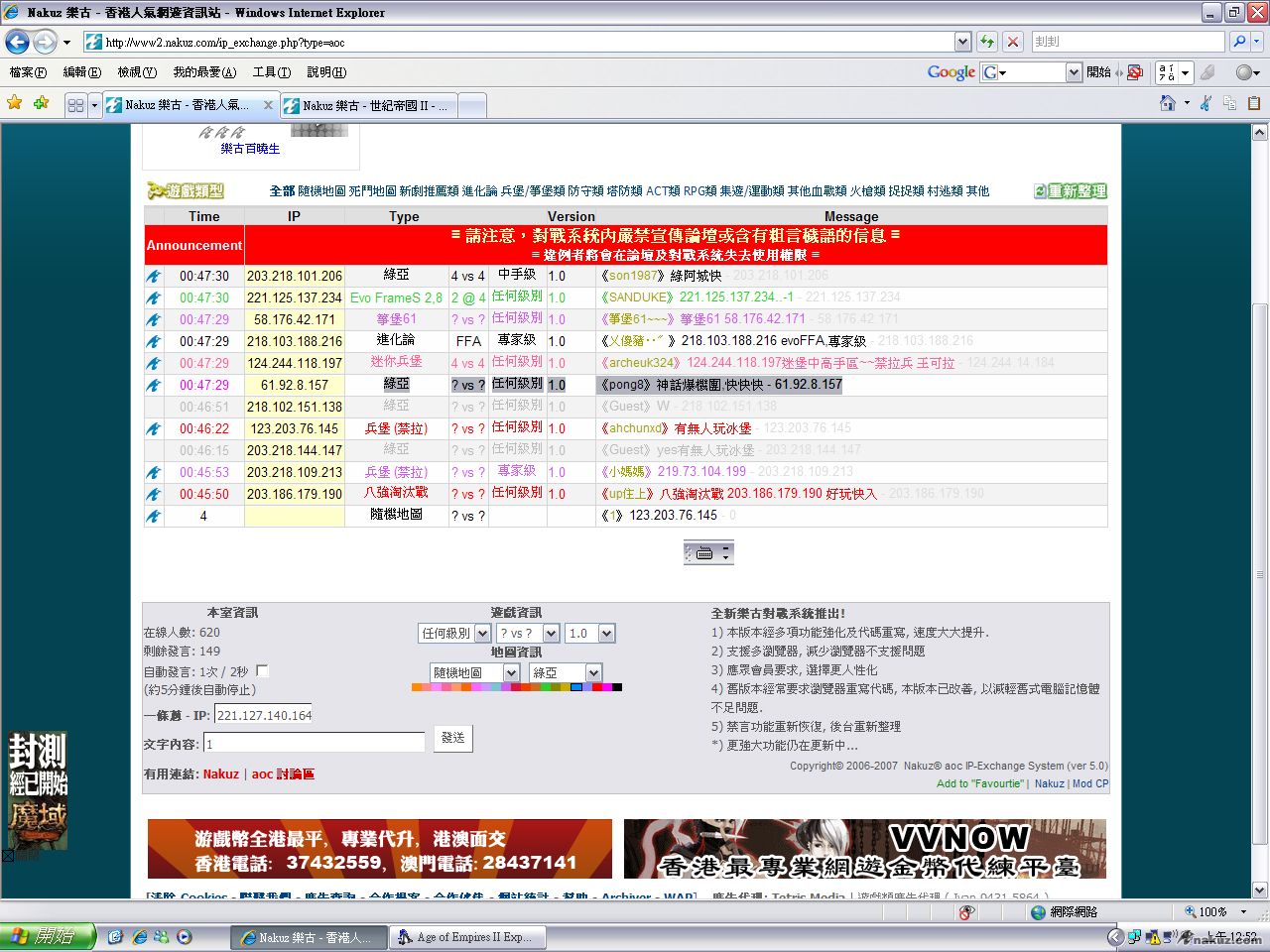The width and height of the screenshot is (1270, 952).
Task: Open the 檔案(F) menu
Action: pos(28,72)
